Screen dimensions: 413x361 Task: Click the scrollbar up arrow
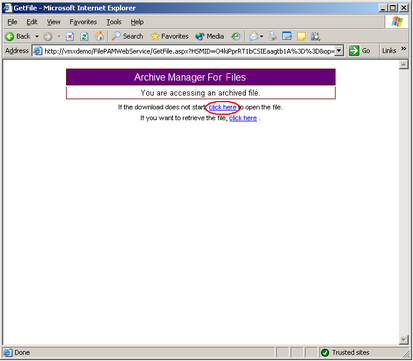click(x=404, y=65)
